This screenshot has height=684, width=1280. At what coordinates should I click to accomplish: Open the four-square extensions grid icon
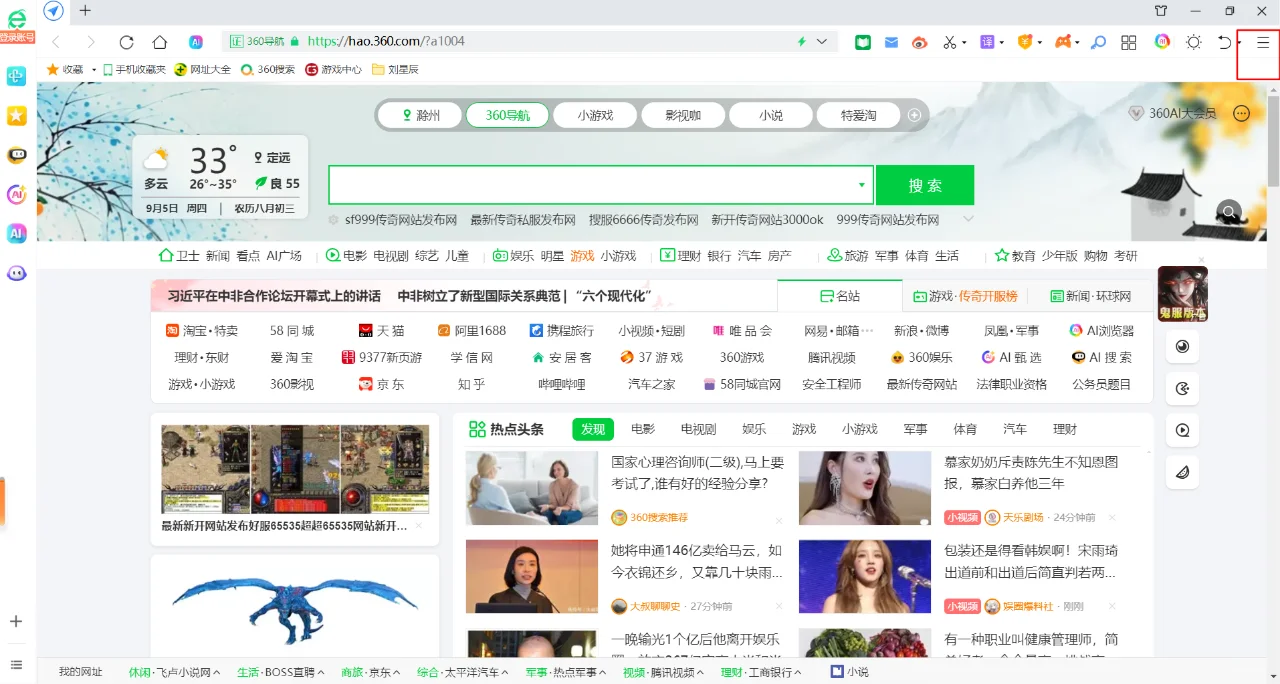pos(1129,42)
